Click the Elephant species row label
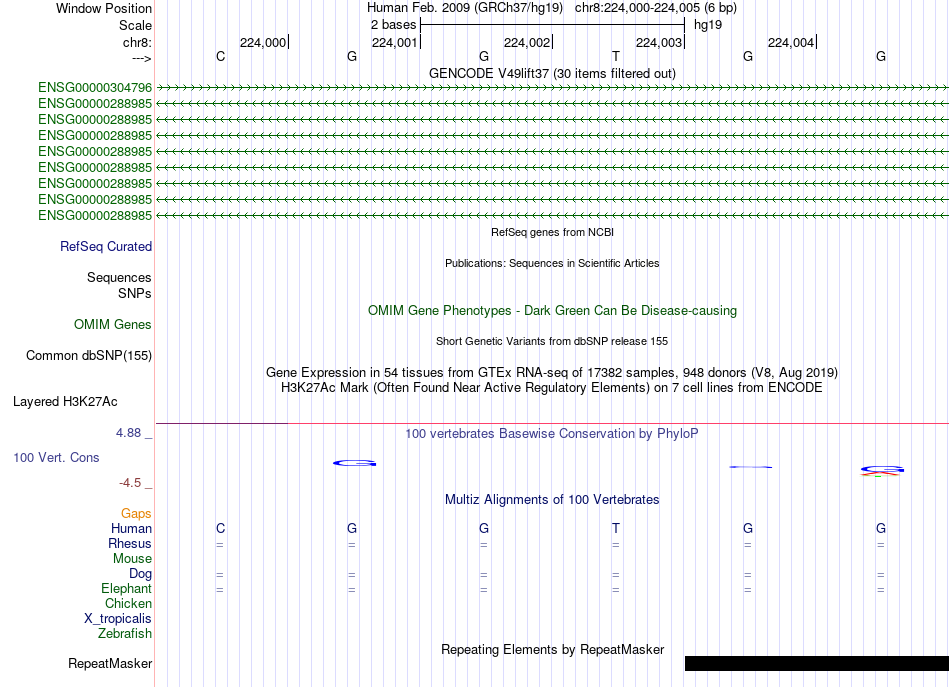The height and width of the screenshot is (687, 950). pyautogui.click(x=126, y=588)
